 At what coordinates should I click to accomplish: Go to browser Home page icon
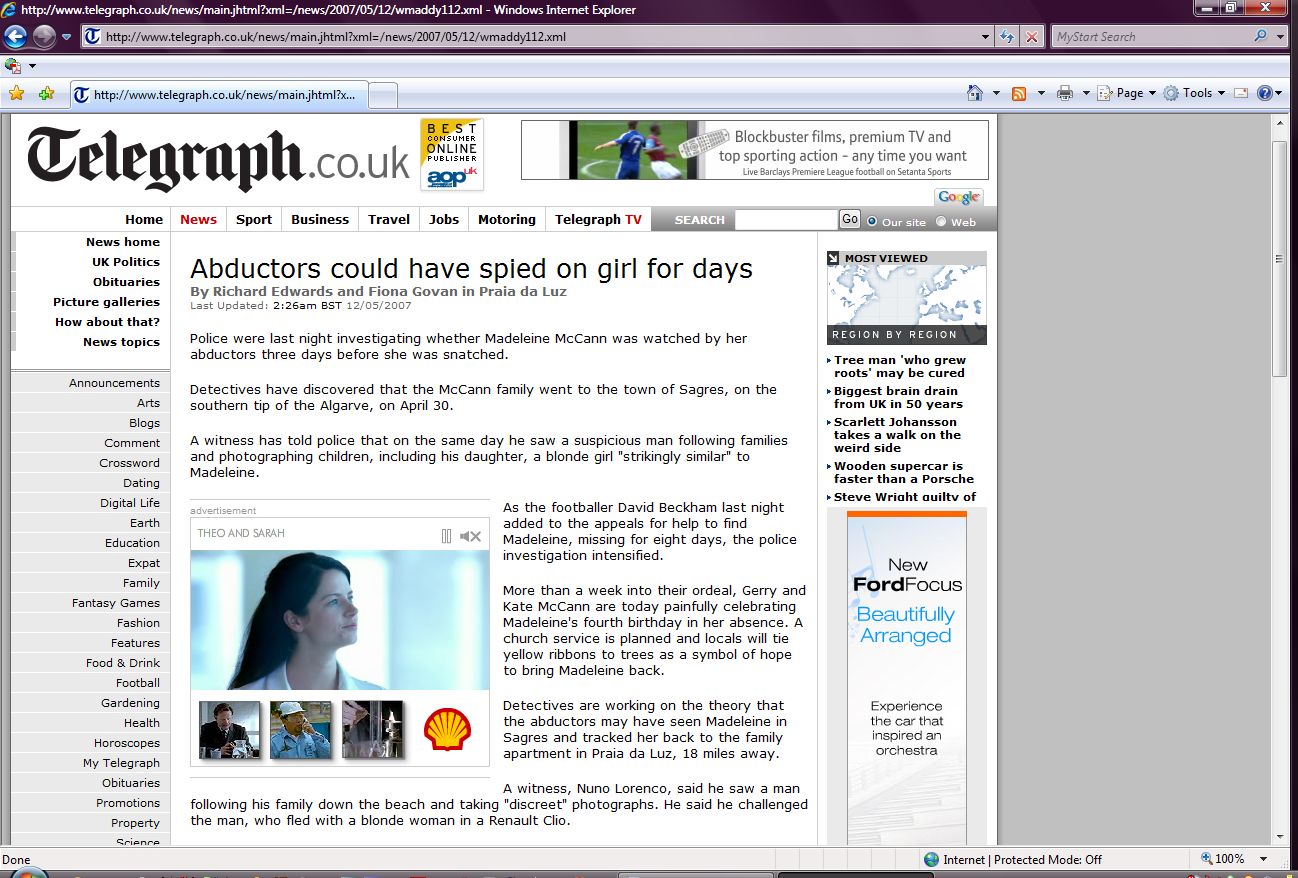pos(975,93)
